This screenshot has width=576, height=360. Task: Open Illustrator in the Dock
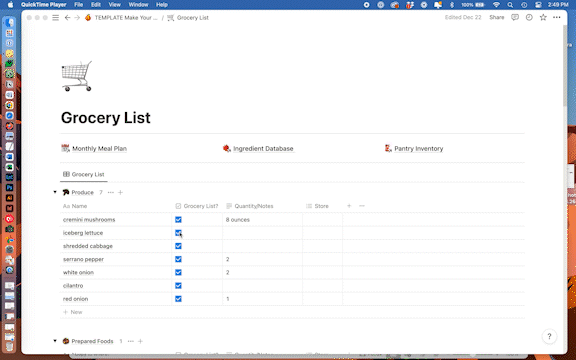[10, 198]
